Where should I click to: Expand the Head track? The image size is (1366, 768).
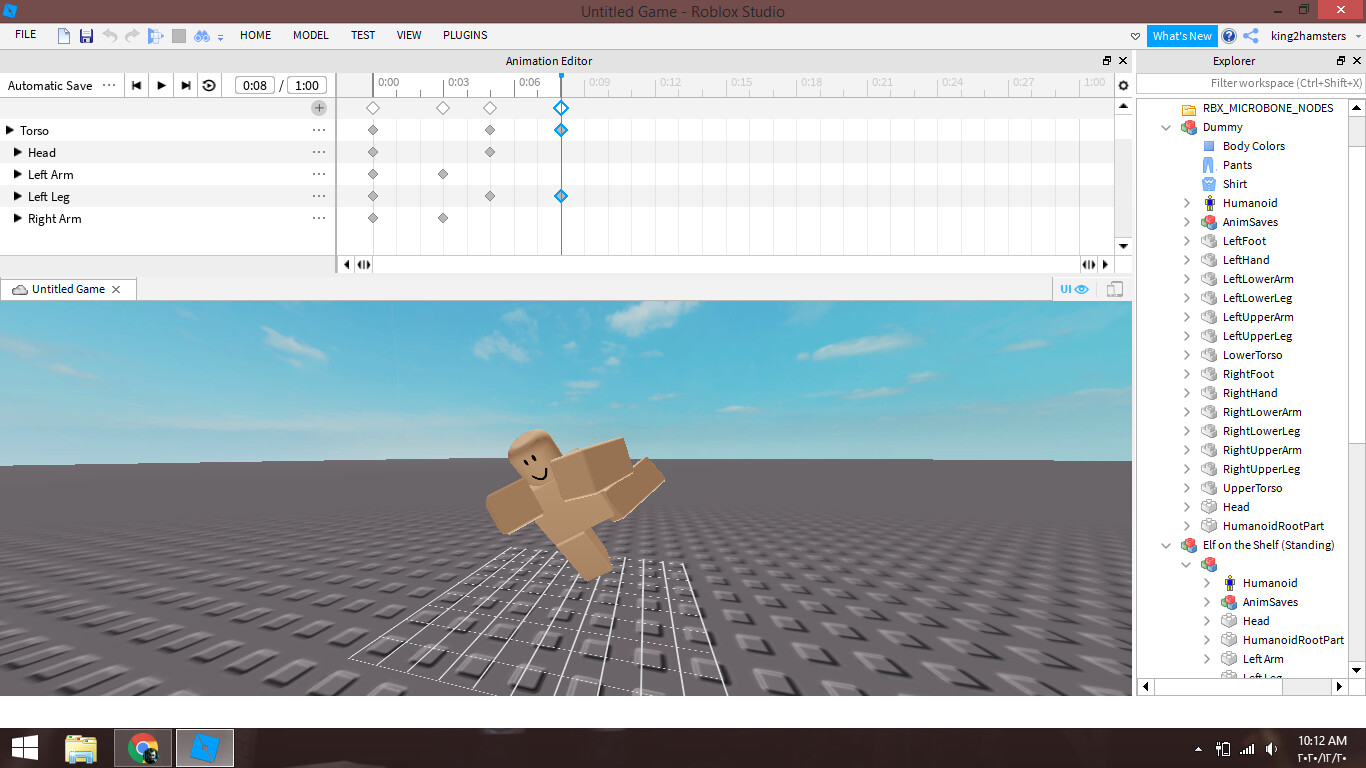click(17, 152)
